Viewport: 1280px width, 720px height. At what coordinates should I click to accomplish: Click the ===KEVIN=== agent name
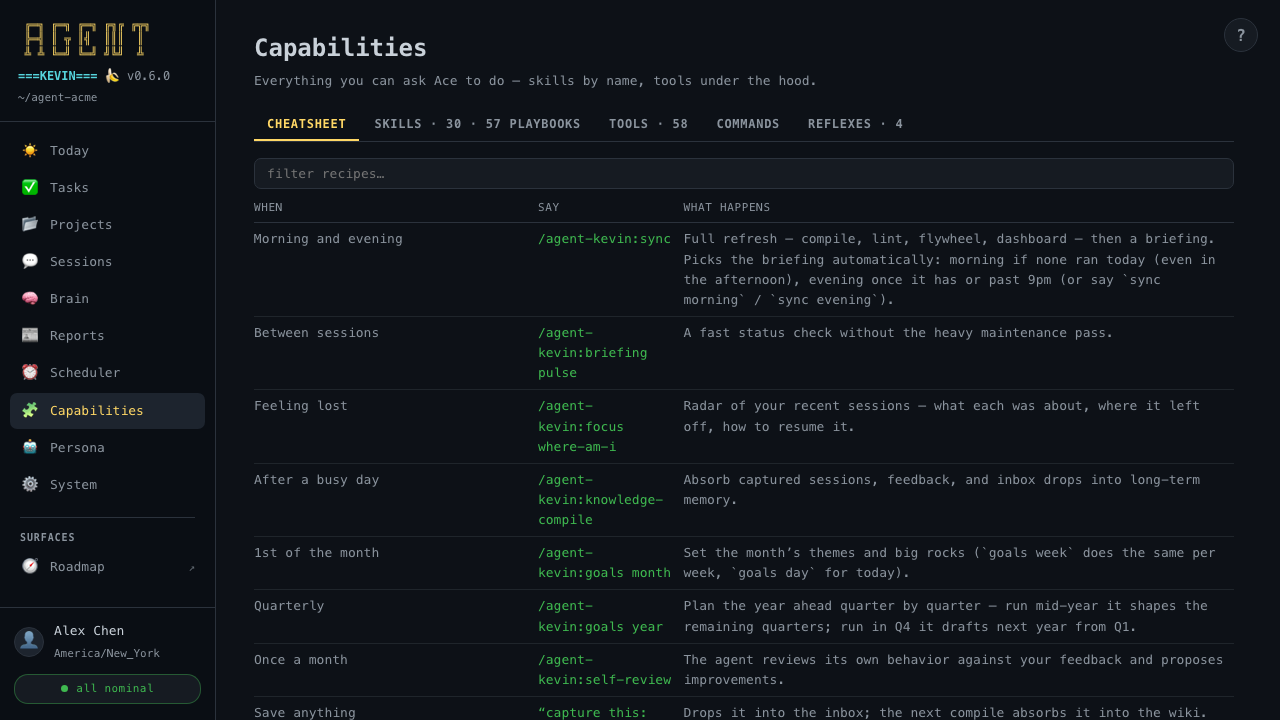pyautogui.click(x=58, y=76)
